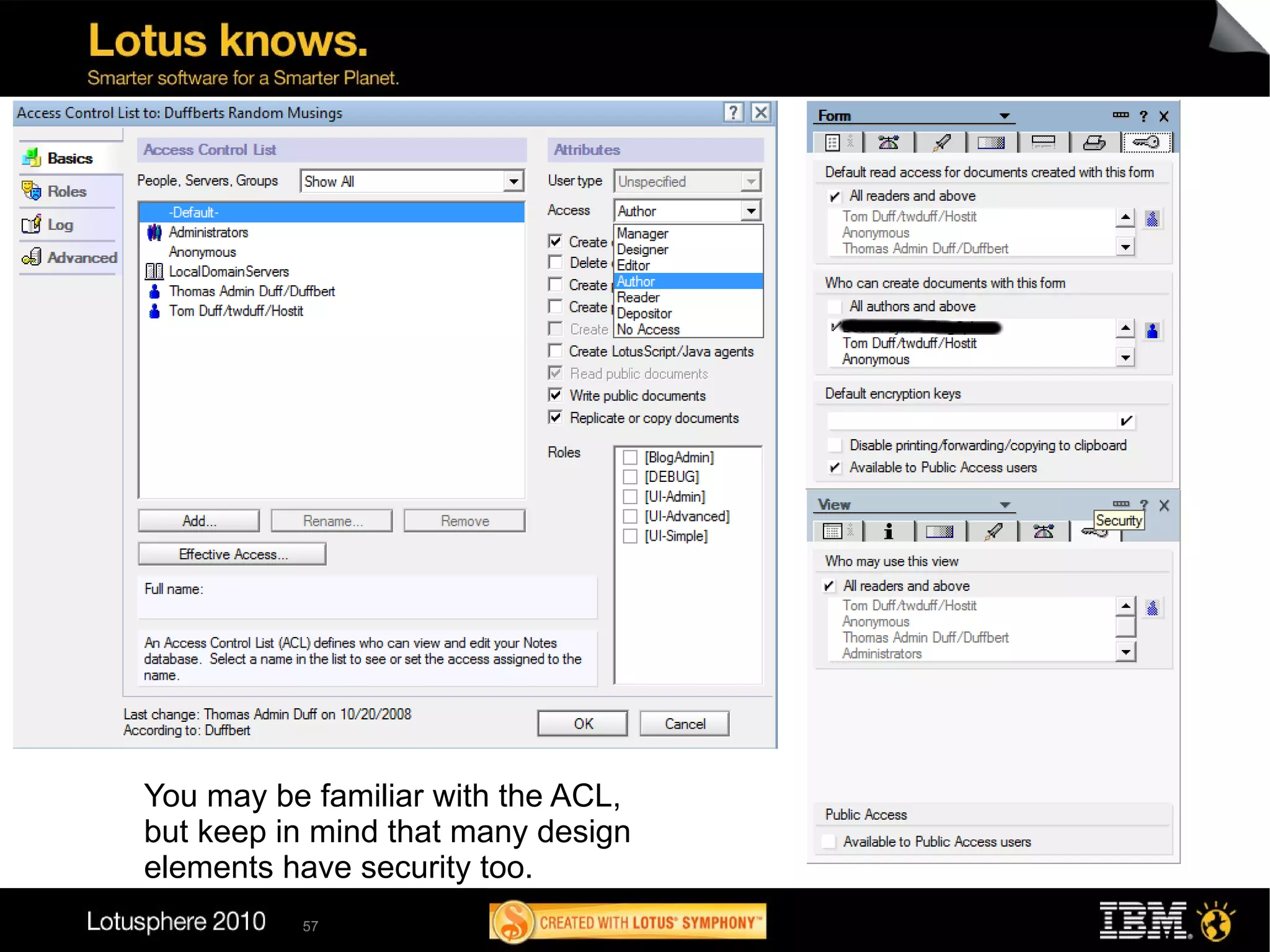The width and height of the screenshot is (1270, 952).
Task: Toggle All readers and above in Form box
Action: (x=835, y=197)
